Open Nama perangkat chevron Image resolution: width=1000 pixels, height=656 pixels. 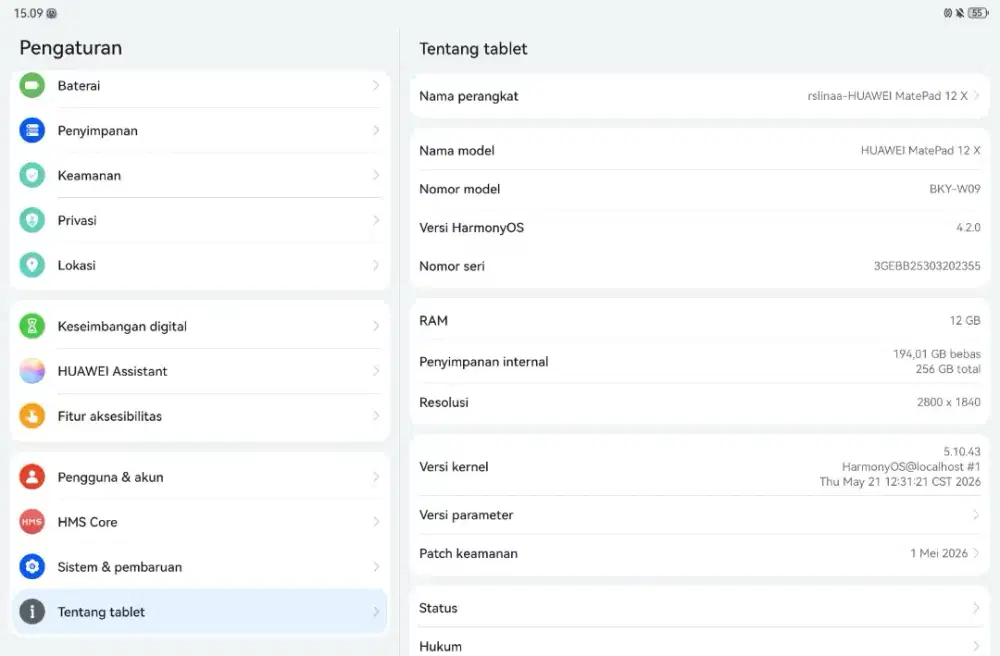click(x=976, y=96)
